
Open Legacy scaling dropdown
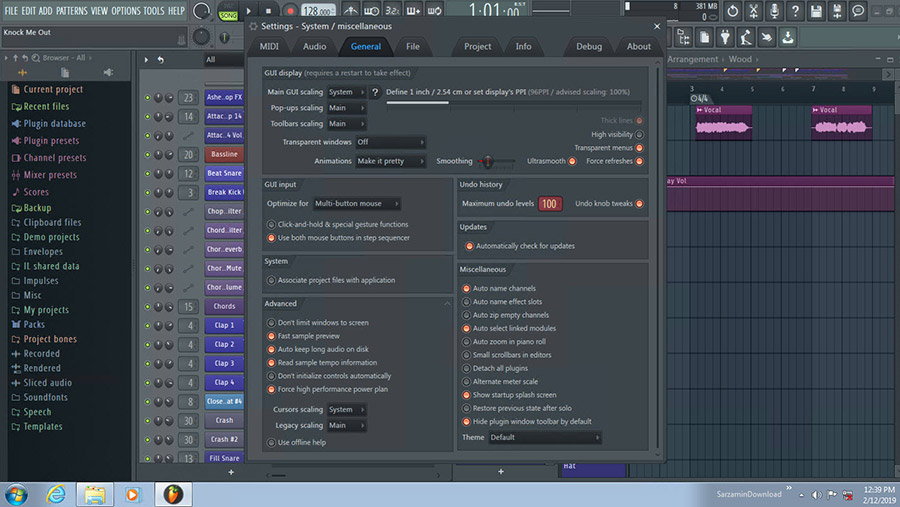(347, 425)
